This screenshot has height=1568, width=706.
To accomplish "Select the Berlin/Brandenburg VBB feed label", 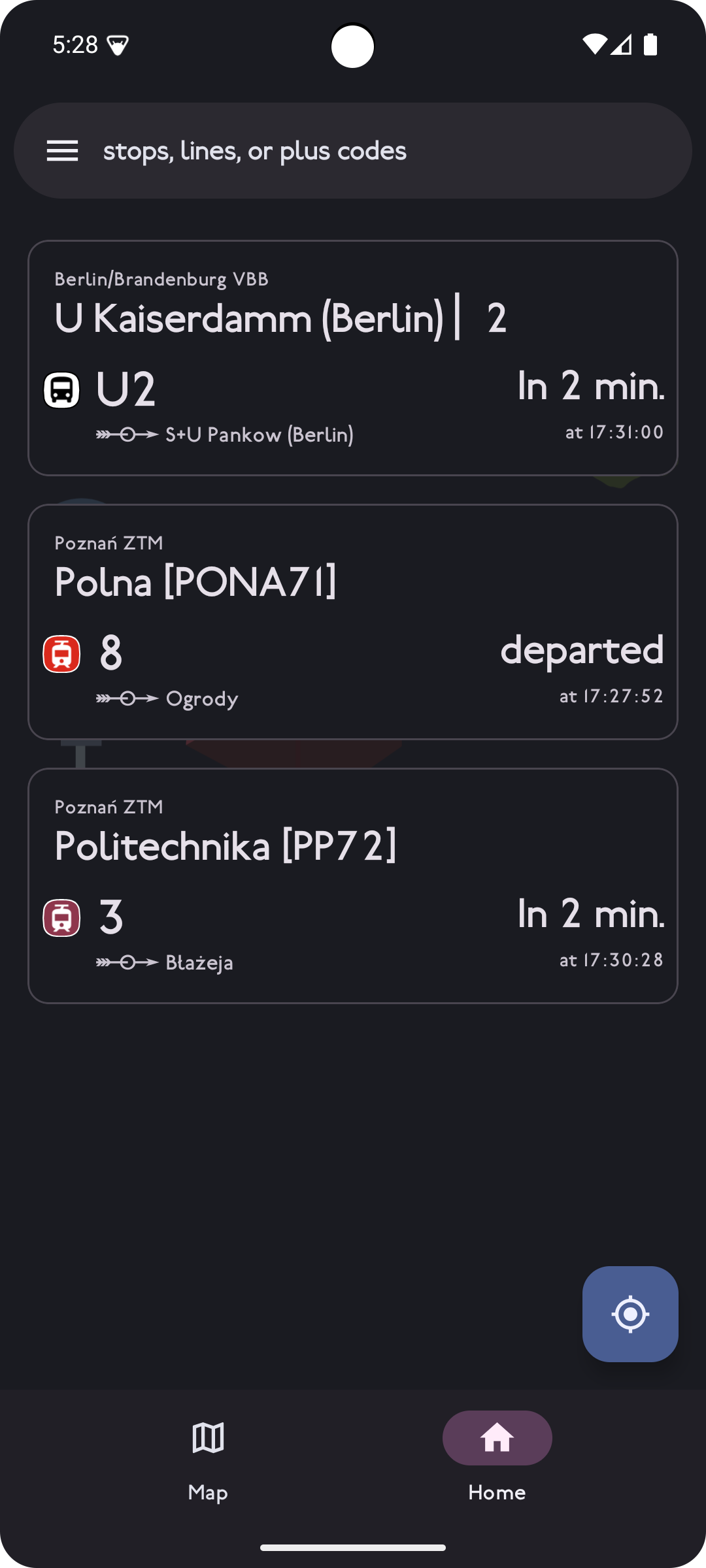I will tap(161, 280).
